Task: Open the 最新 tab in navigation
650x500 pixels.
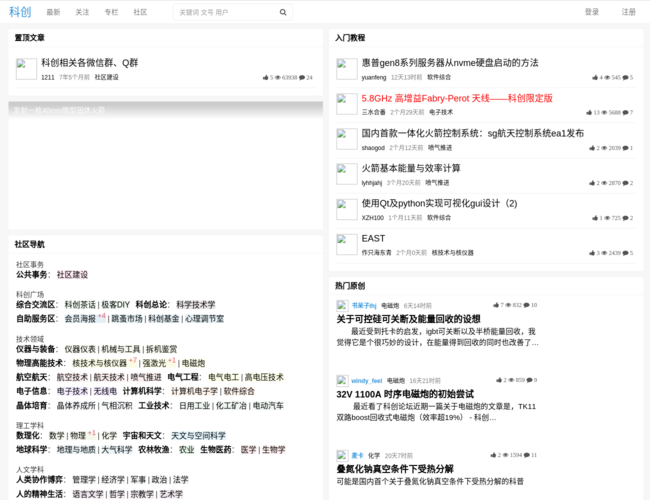Action: click(53, 12)
